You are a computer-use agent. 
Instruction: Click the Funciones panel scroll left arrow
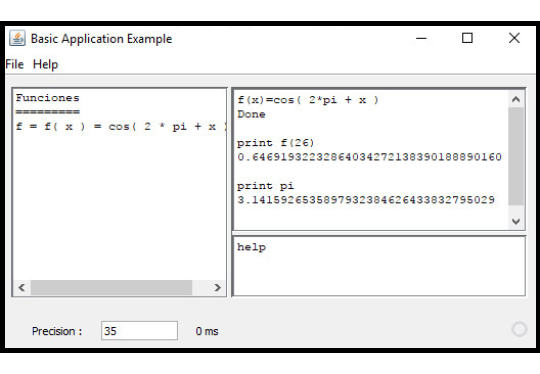[x=22, y=287]
